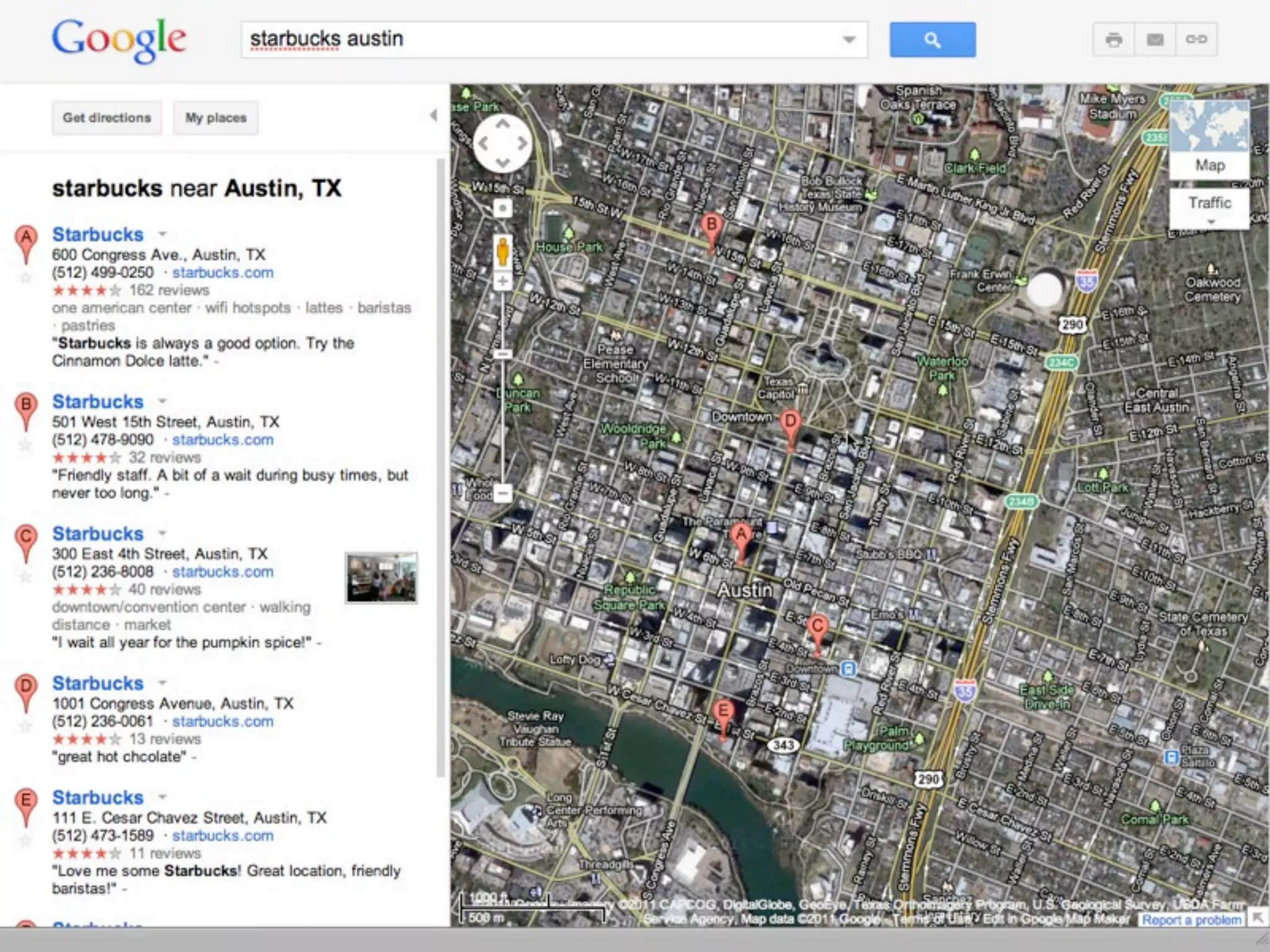This screenshot has height=952, width=1270.
Task: Click the Report a problem link
Action: (1192, 920)
